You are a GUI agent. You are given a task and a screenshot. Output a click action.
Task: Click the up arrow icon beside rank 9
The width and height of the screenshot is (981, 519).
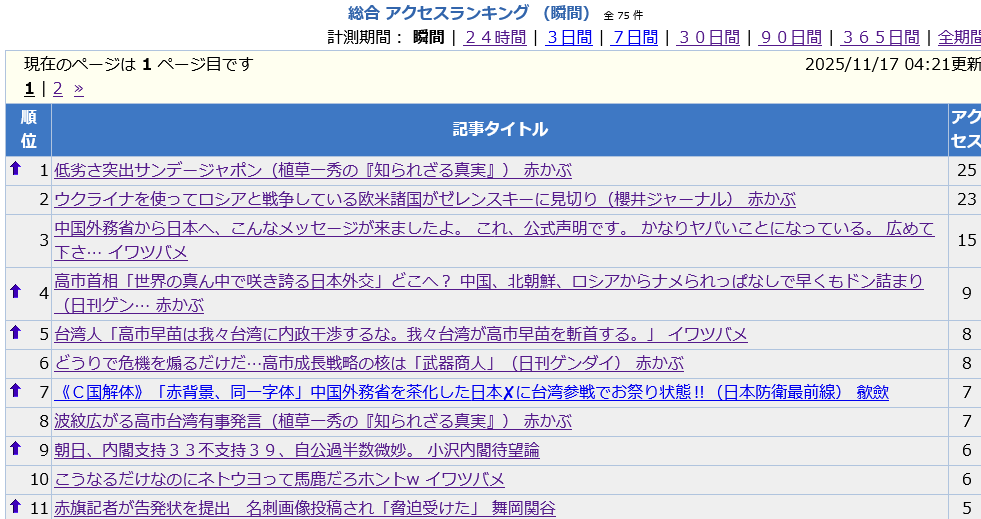15,448
